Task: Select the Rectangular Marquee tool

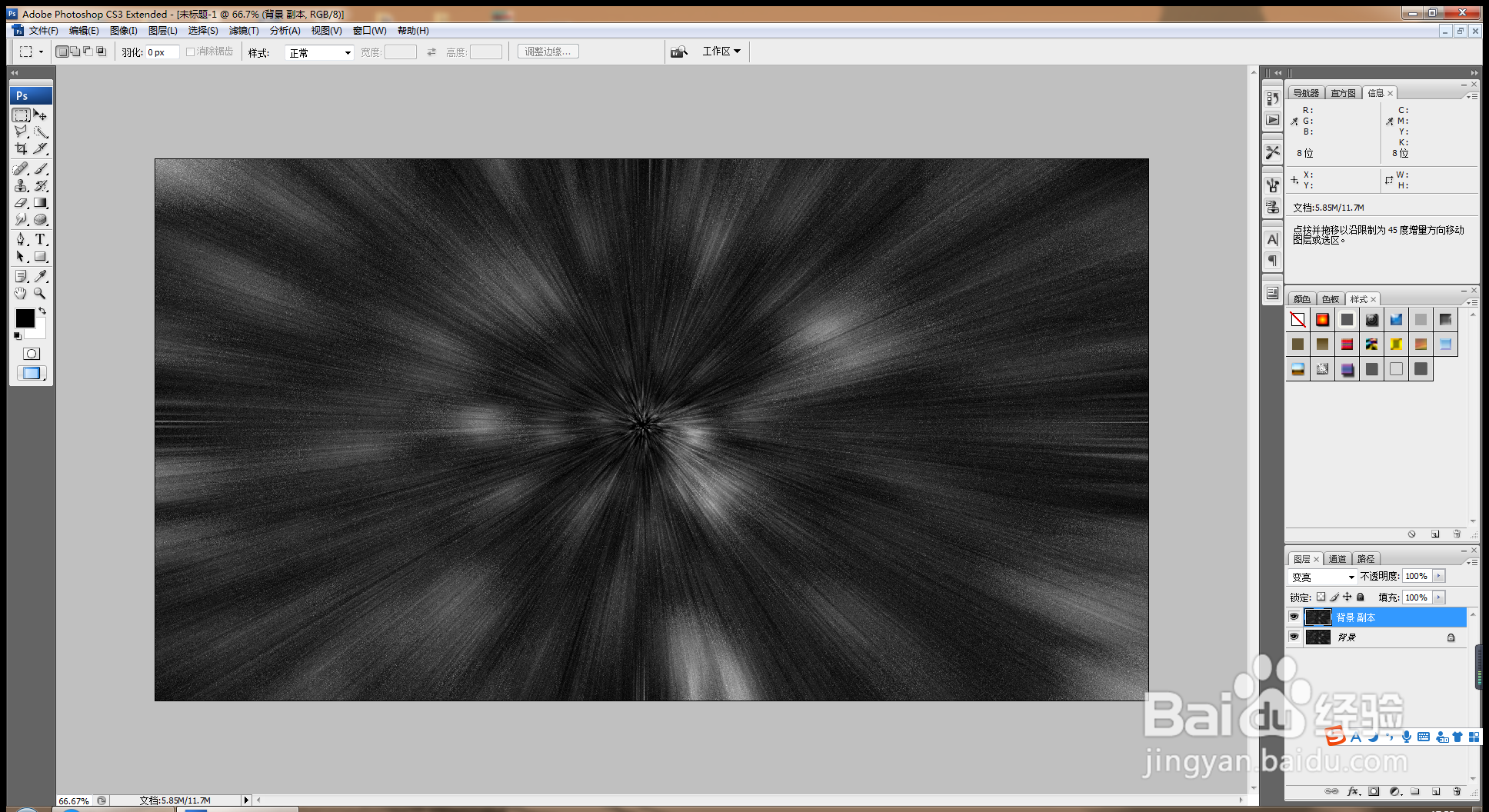Action: [22, 115]
